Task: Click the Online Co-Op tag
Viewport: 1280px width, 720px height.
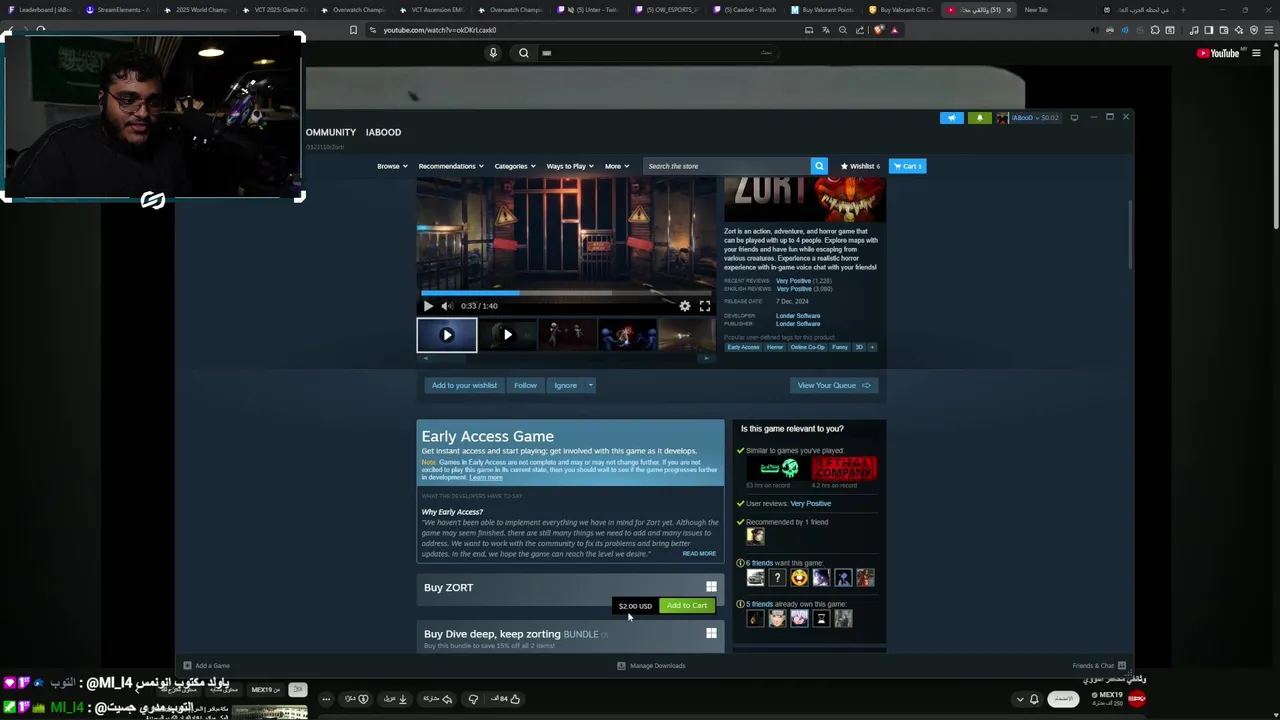Action: point(808,347)
